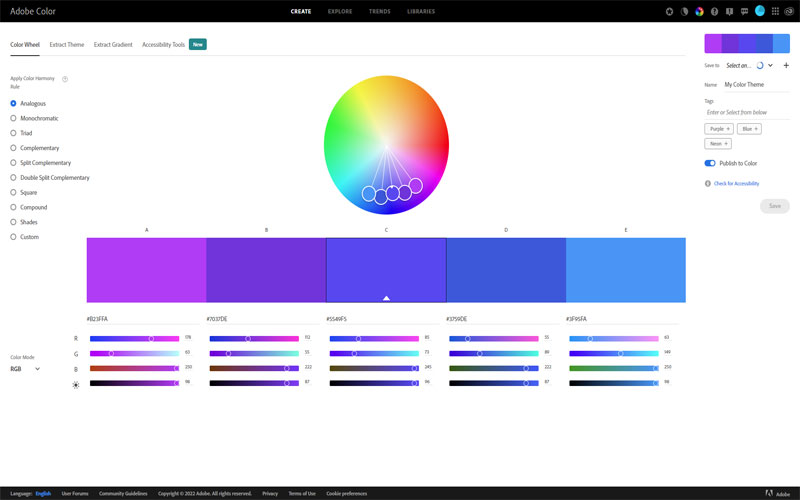Click the brightness slider for color E
800x500 pixels.
click(x=614, y=383)
